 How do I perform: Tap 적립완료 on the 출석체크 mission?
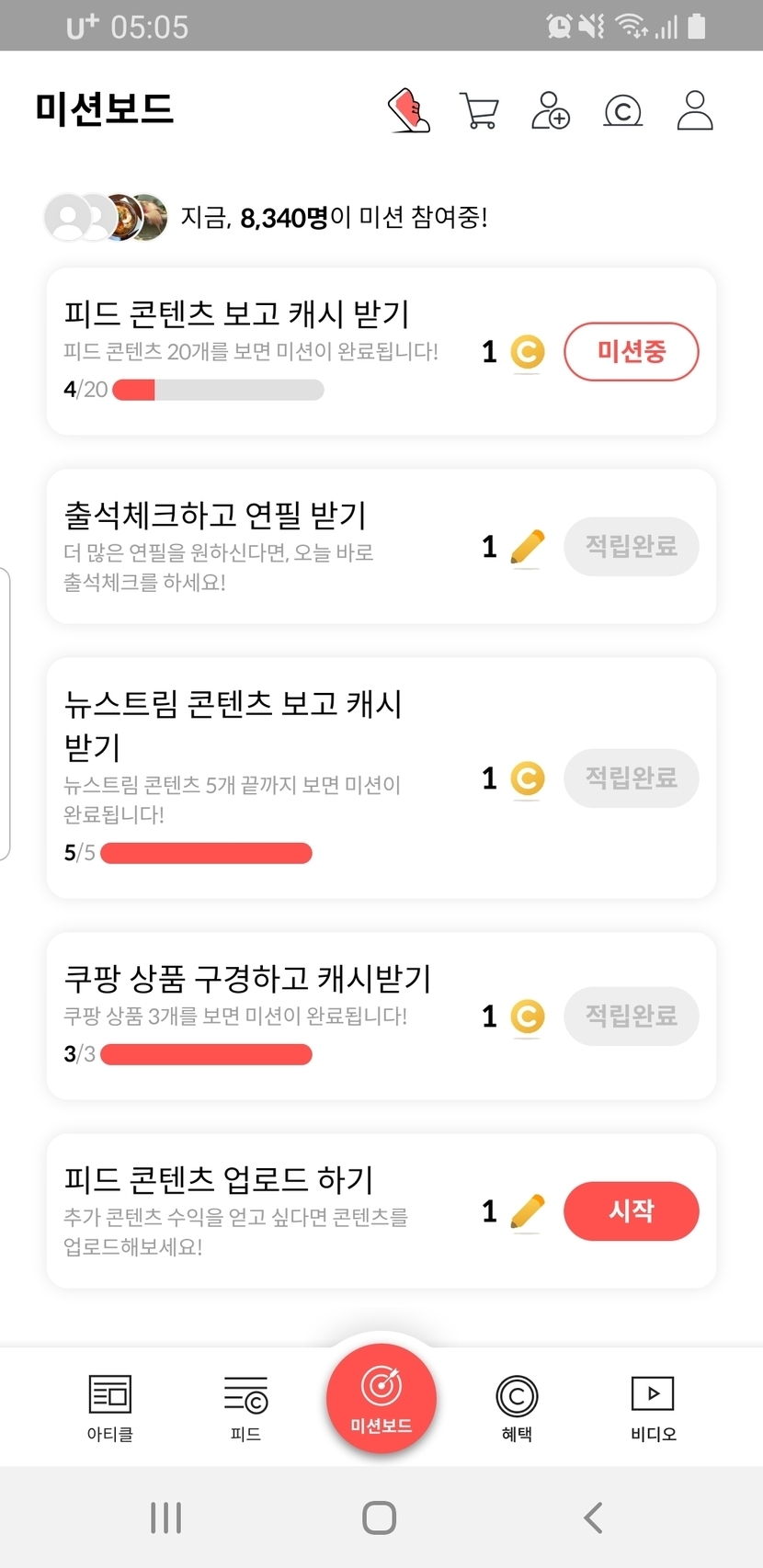(x=632, y=547)
